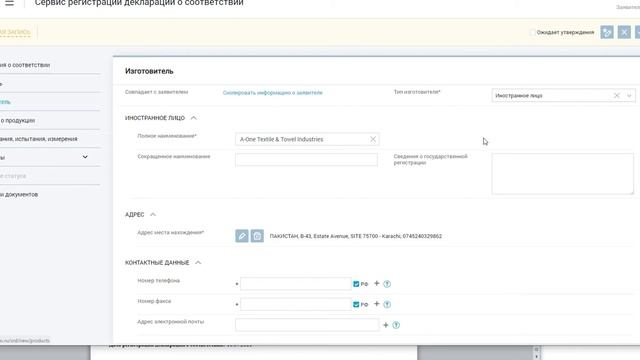This screenshot has height=360, width=640.
Task: Clear the full name field with its X
Action: [x=373, y=139]
